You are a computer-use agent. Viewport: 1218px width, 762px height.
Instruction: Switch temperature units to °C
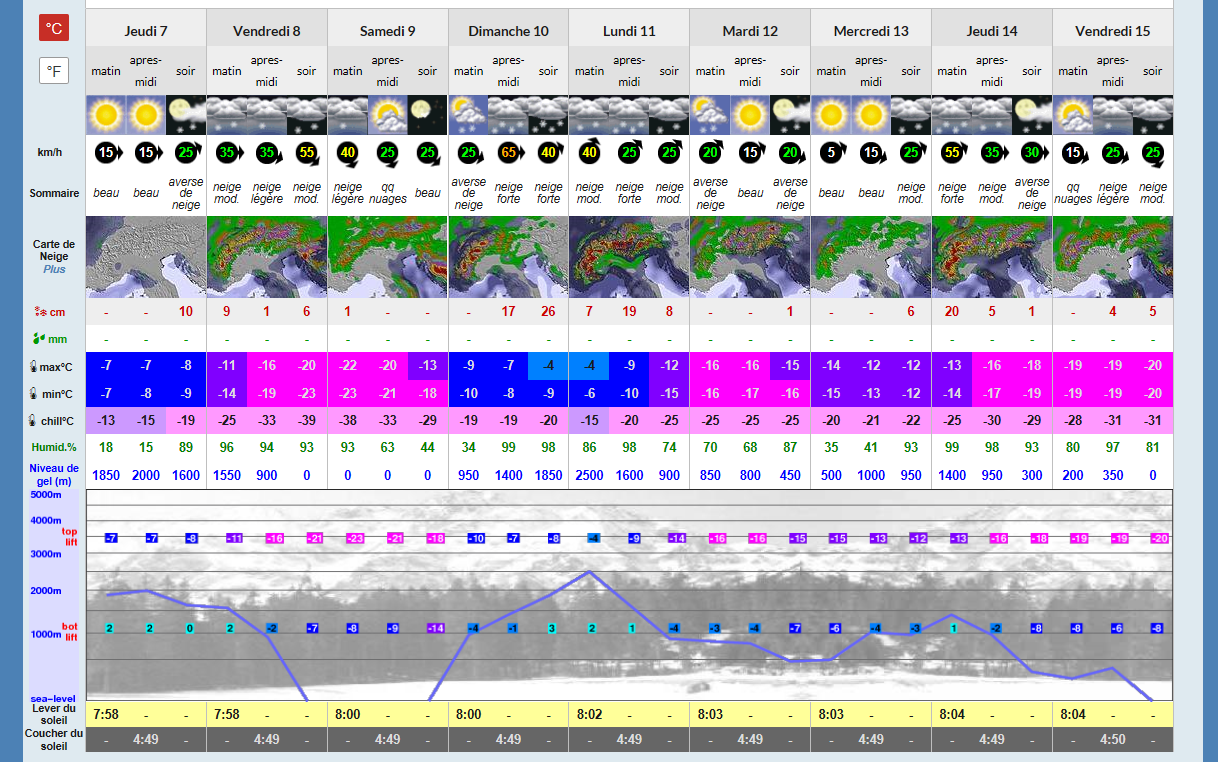(54, 28)
